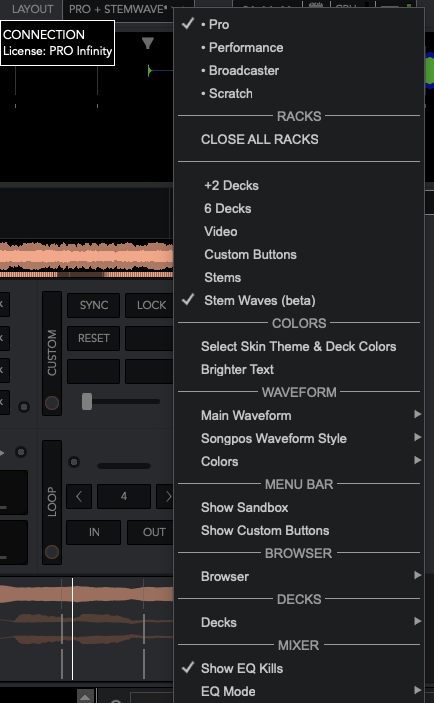Click the horizontal slider under RESET button

[x=120, y=401]
